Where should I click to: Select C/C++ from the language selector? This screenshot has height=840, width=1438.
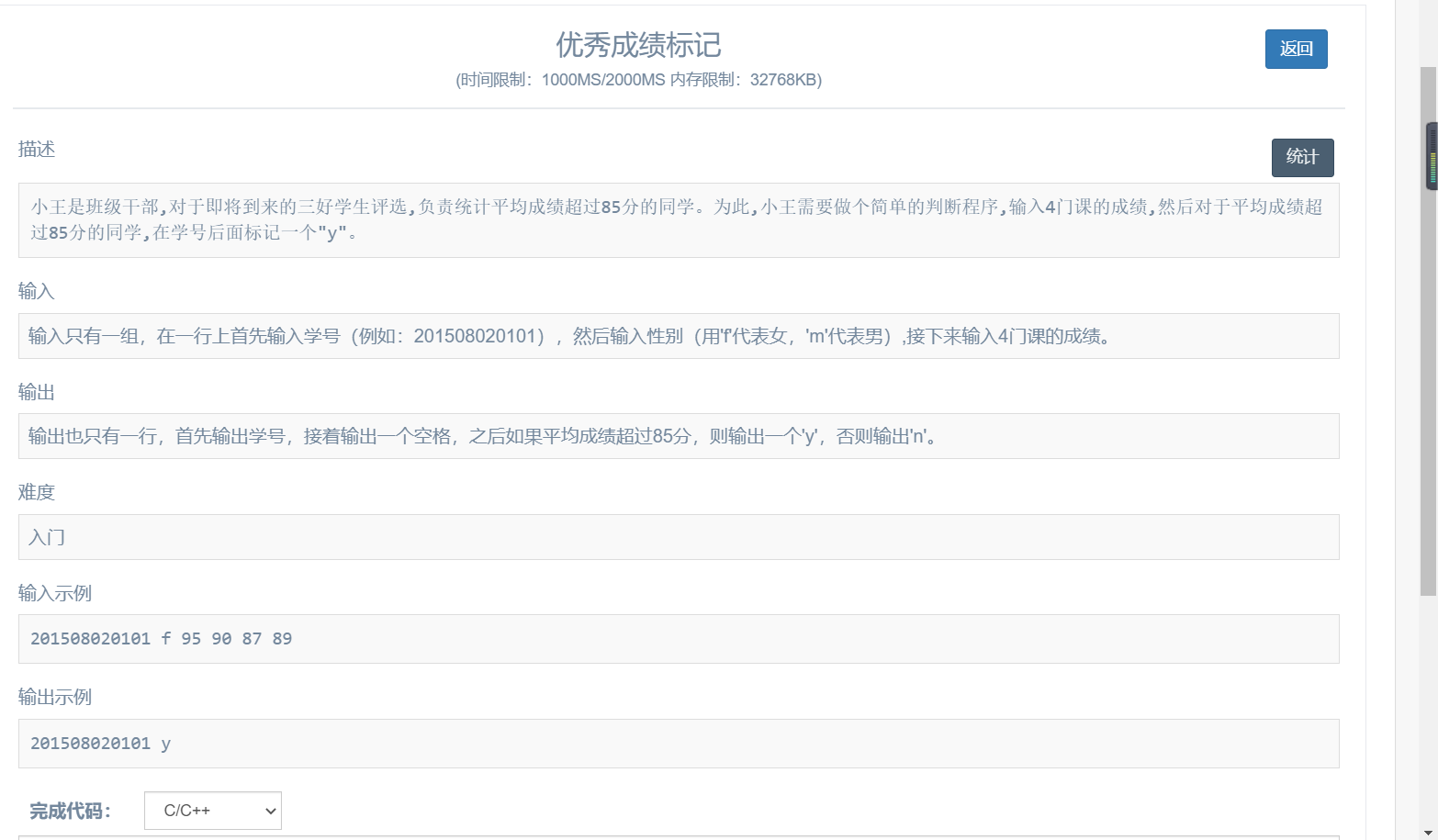tap(212, 811)
